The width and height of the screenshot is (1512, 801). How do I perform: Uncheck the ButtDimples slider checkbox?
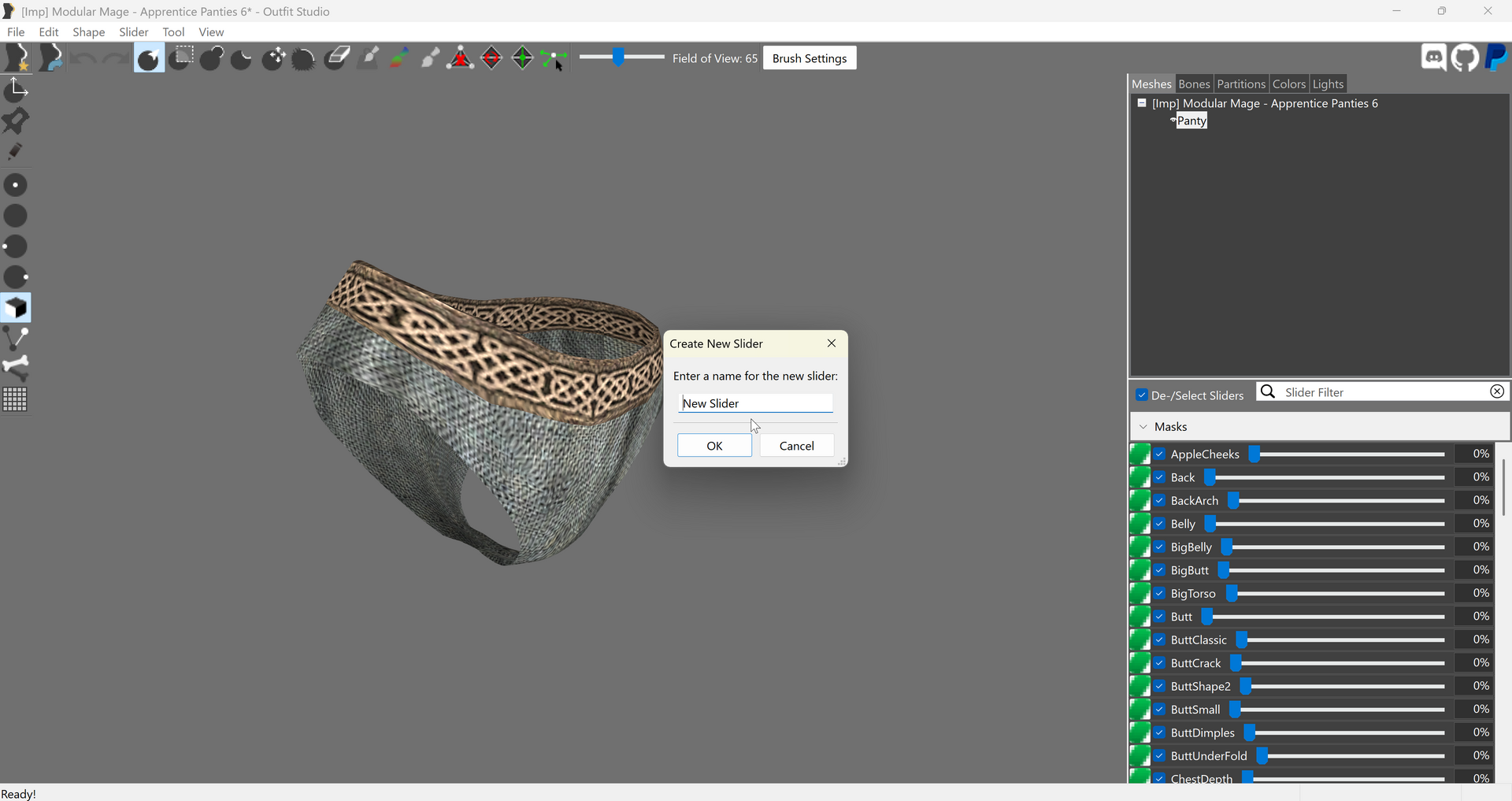point(1160,733)
